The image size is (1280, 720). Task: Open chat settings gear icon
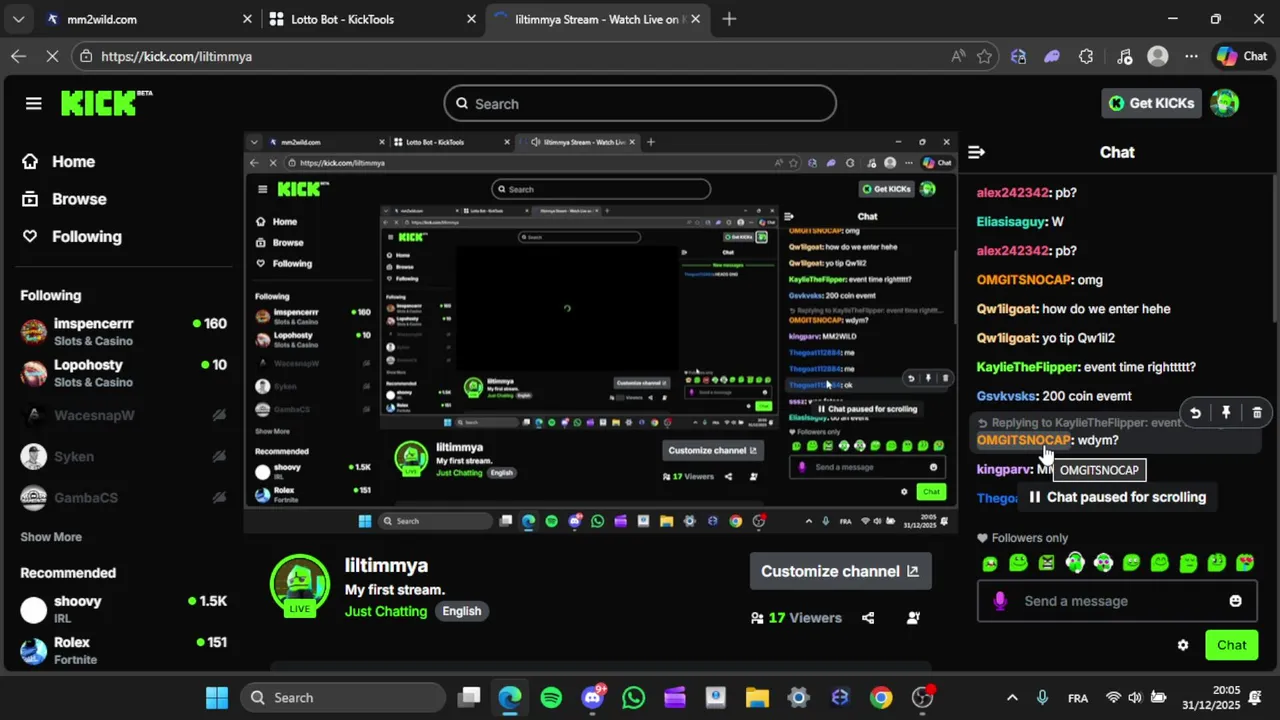click(1183, 645)
